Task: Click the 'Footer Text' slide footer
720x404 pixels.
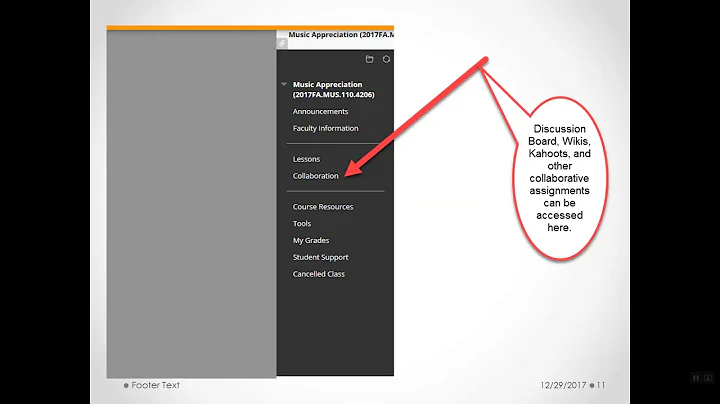Action: click(155, 385)
